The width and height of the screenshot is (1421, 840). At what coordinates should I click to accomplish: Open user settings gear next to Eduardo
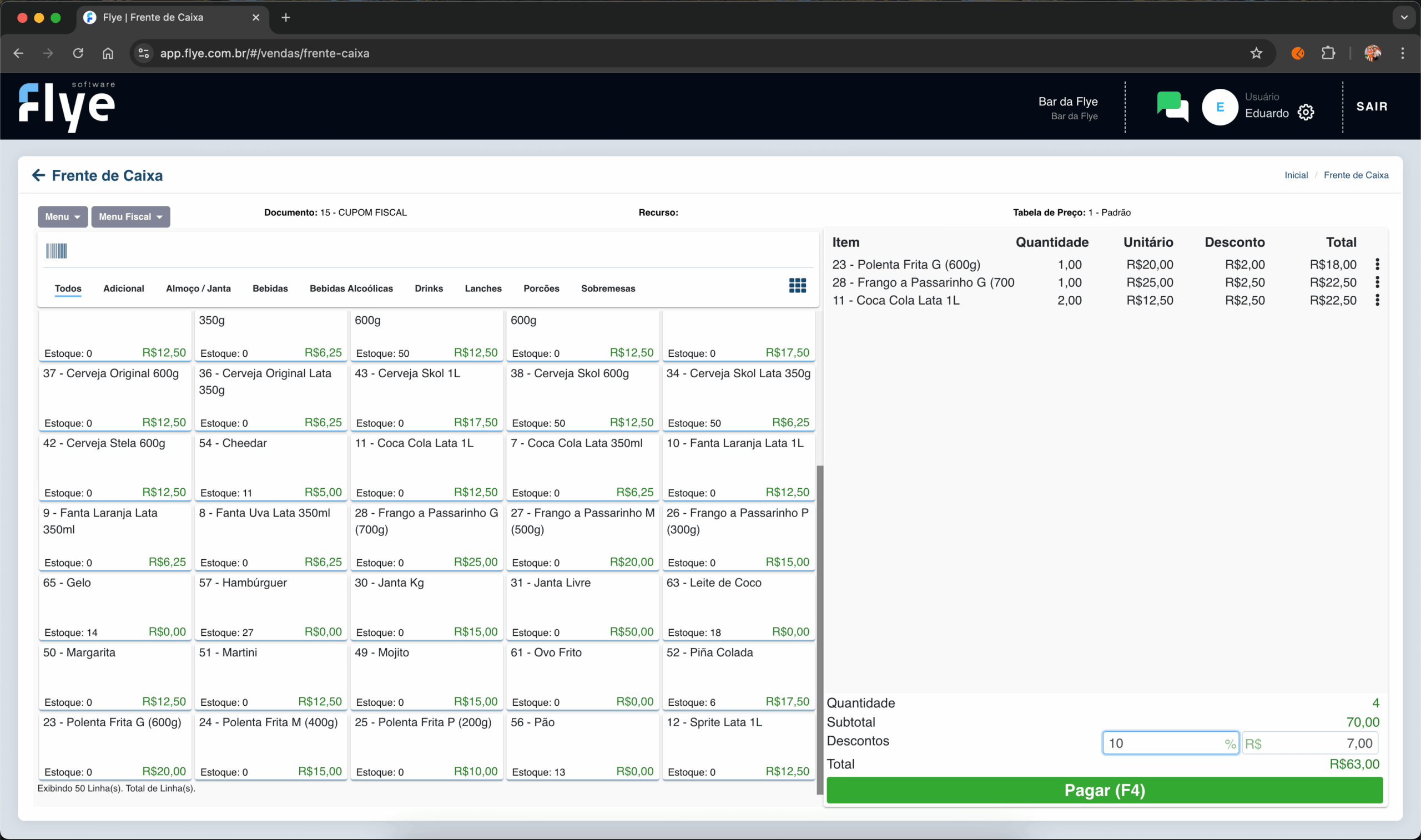pyautogui.click(x=1306, y=113)
